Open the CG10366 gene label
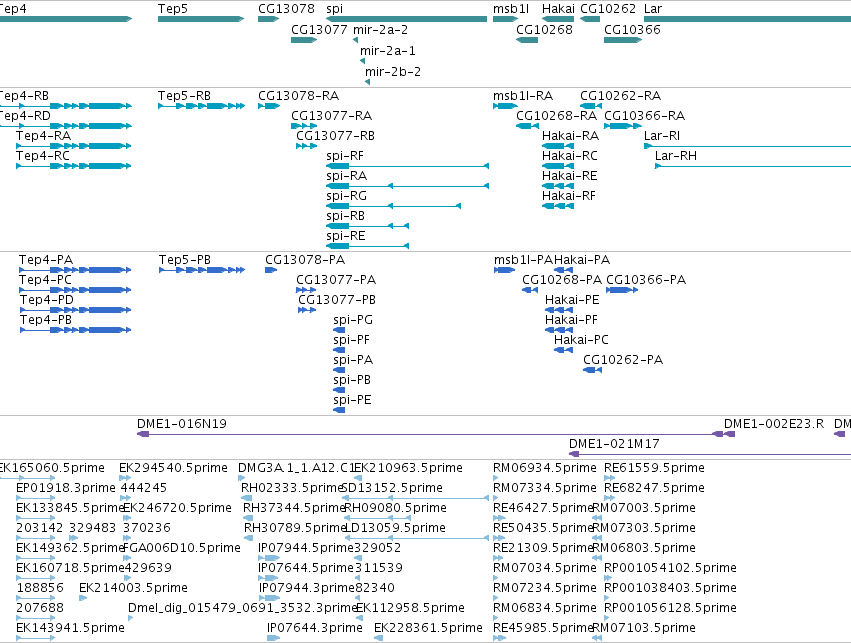 click(632, 30)
